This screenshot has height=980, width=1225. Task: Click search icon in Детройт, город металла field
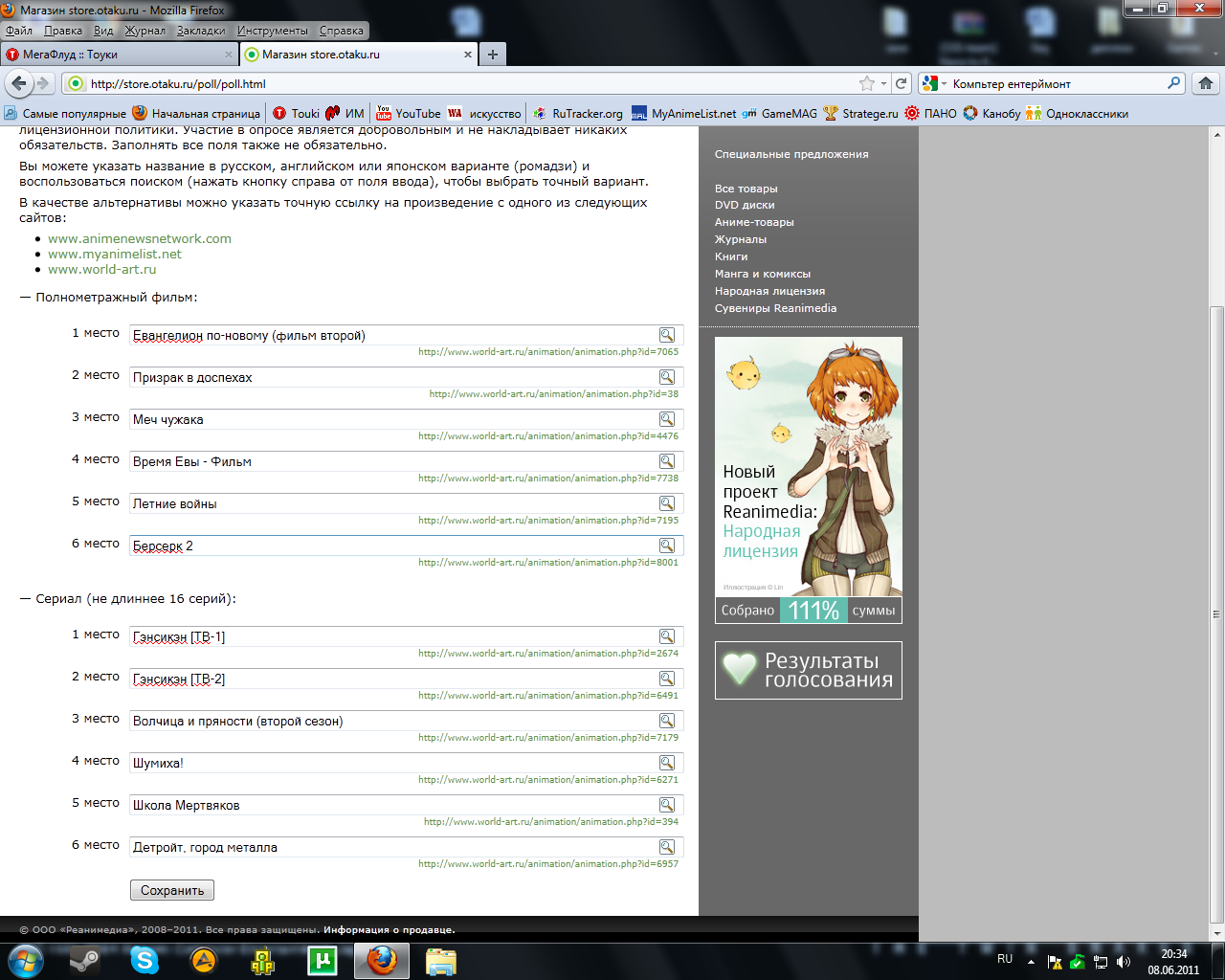point(667,847)
